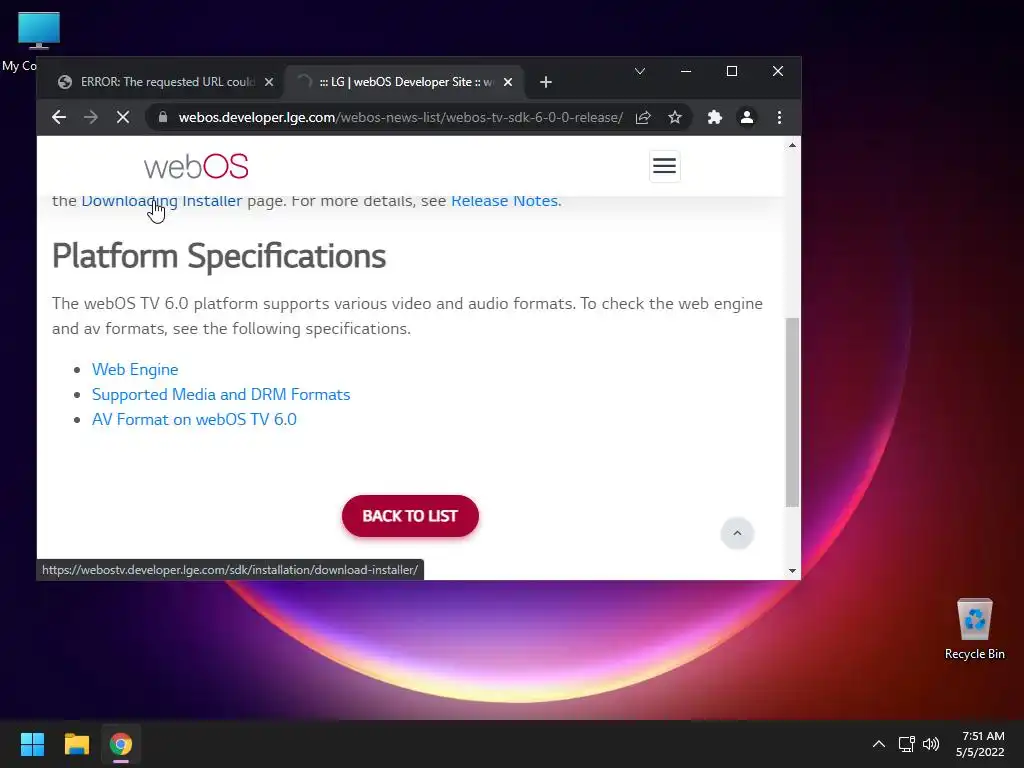Click the webOS logo
This screenshot has width=1024, height=768.
coord(196,167)
